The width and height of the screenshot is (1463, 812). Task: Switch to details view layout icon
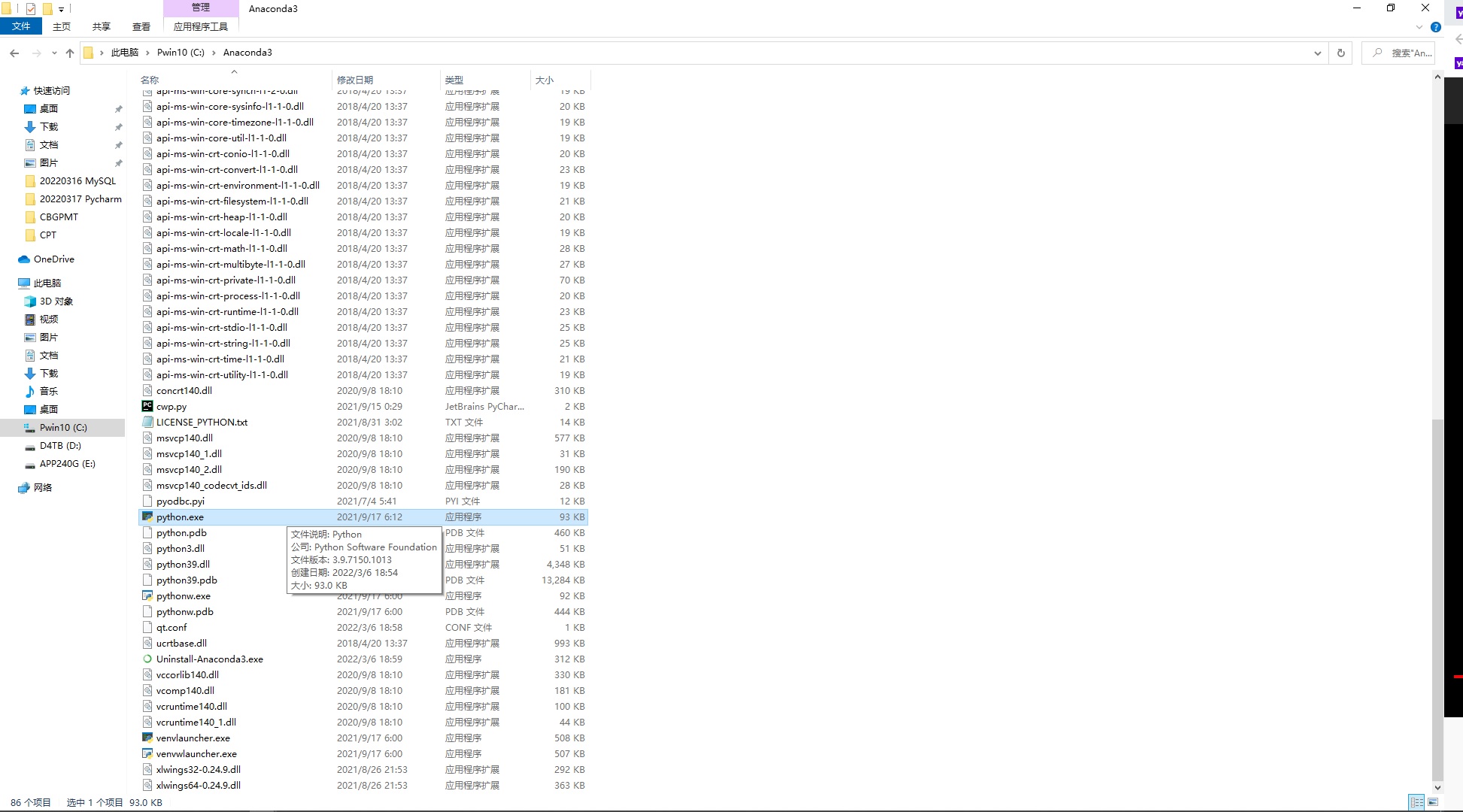[x=1416, y=802]
